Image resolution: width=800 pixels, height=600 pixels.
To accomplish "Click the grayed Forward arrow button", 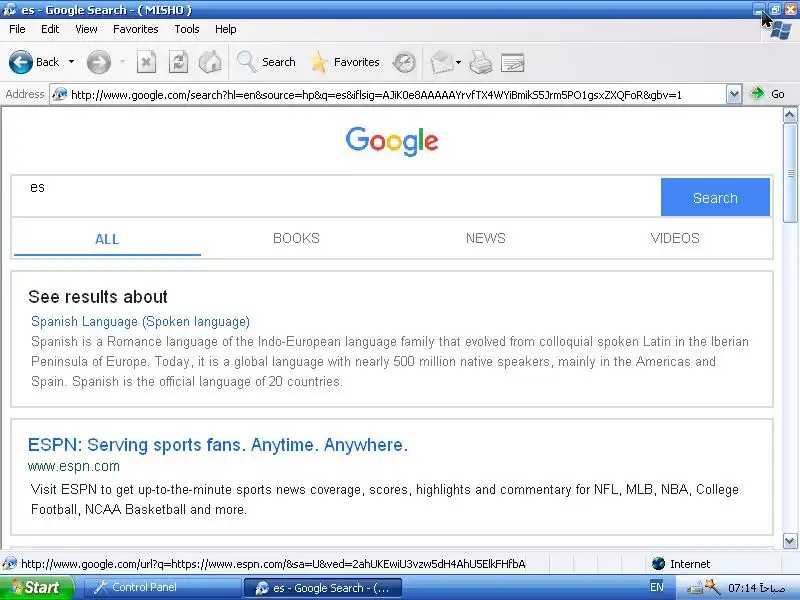I will [98, 62].
